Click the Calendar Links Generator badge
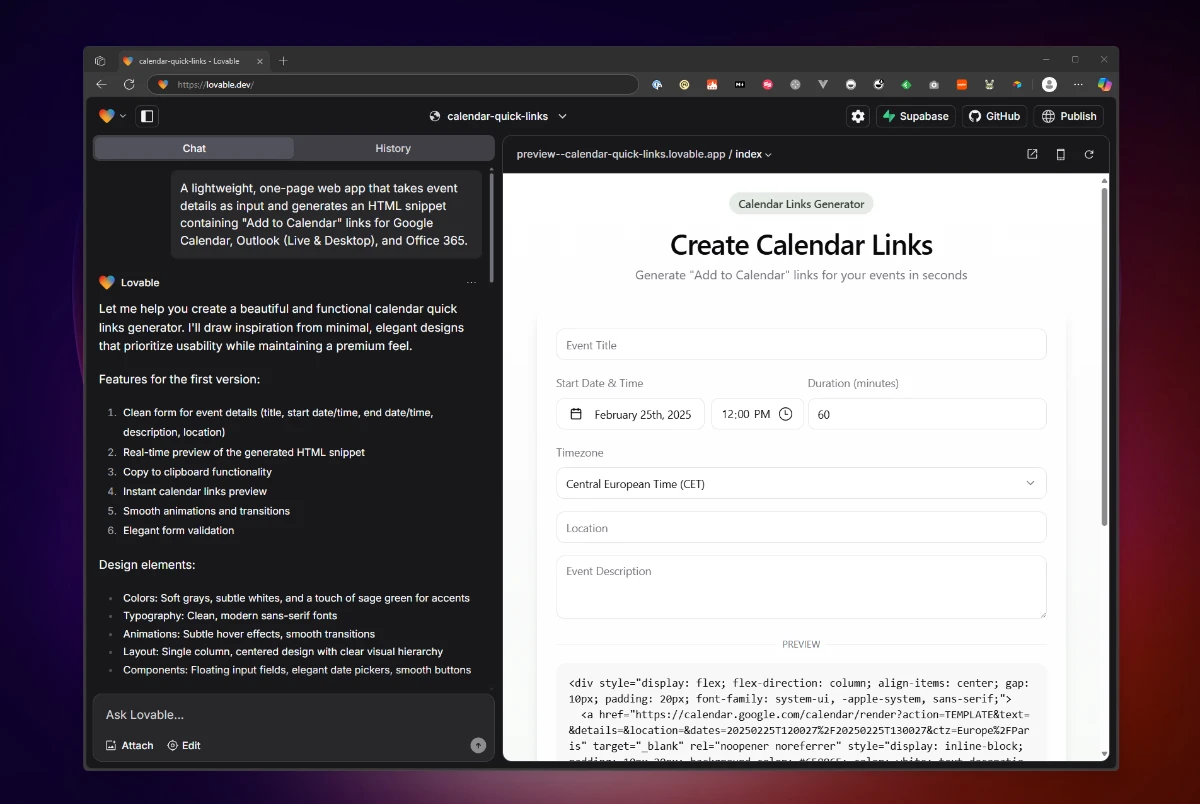This screenshot has width=1200, height=804. [x=801, y=204]
